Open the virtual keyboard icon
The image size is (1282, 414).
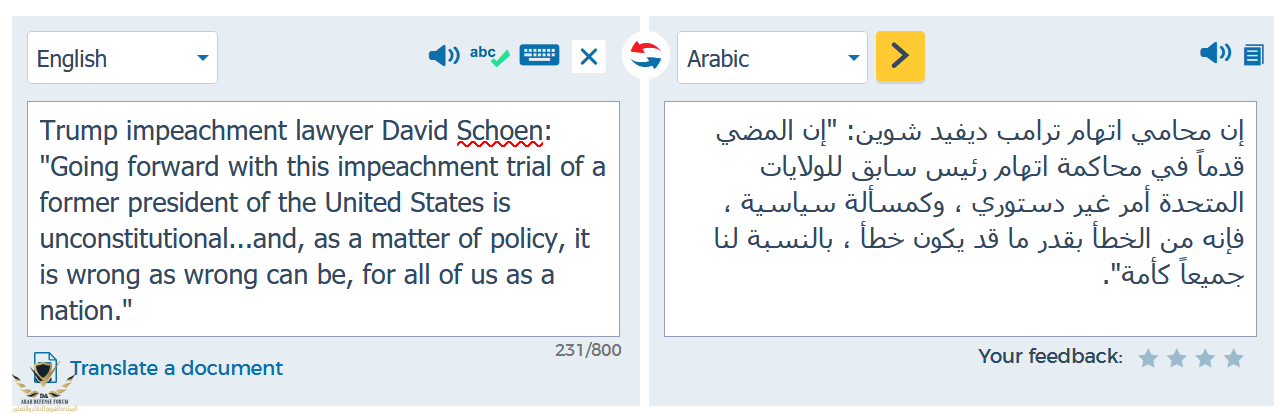pyautogui.click(x=540, y=55)
